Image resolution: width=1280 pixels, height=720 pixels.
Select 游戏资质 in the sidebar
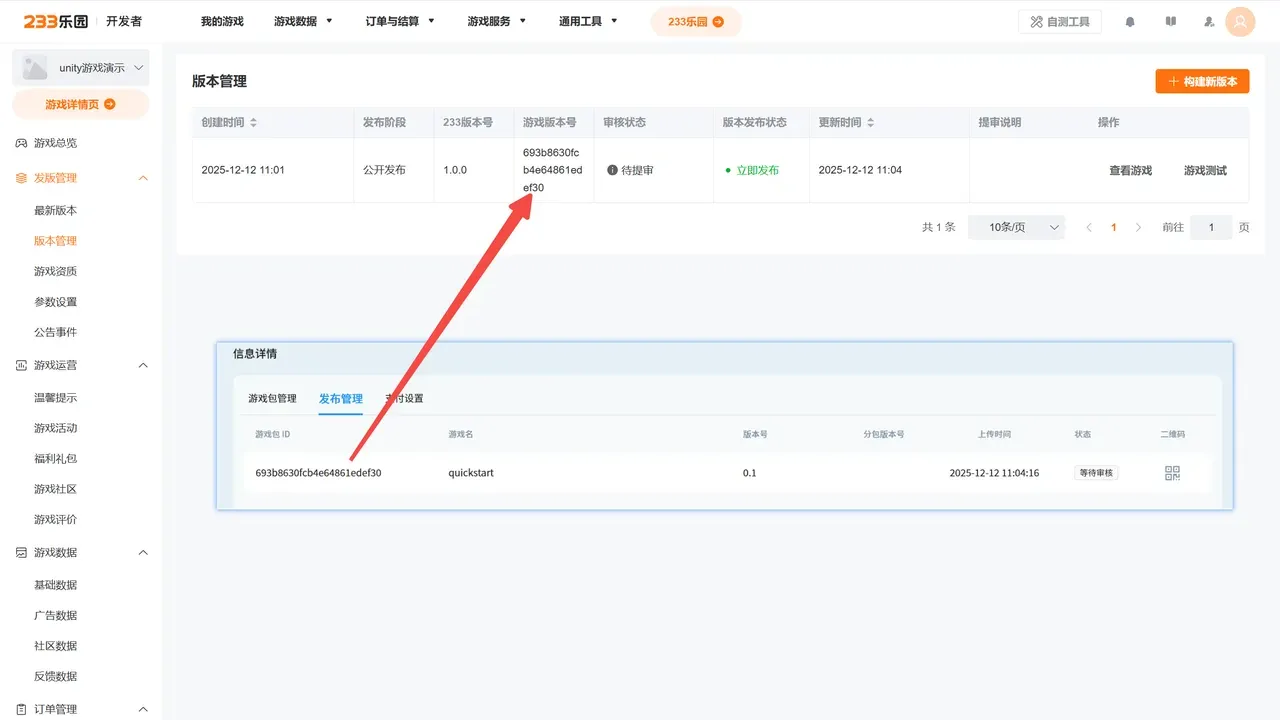pos(55,271)
